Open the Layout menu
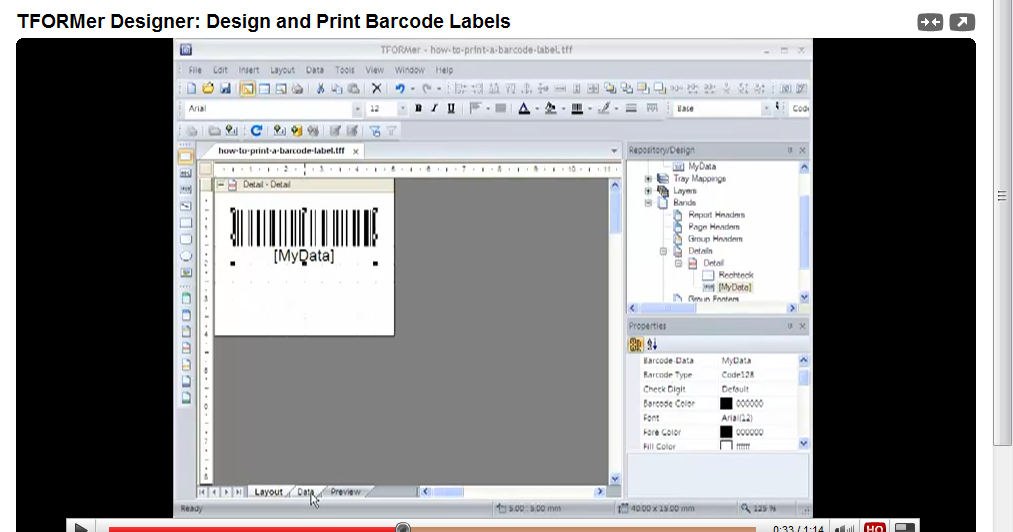Screen dimensions: 1013x532 coord(282,70)
